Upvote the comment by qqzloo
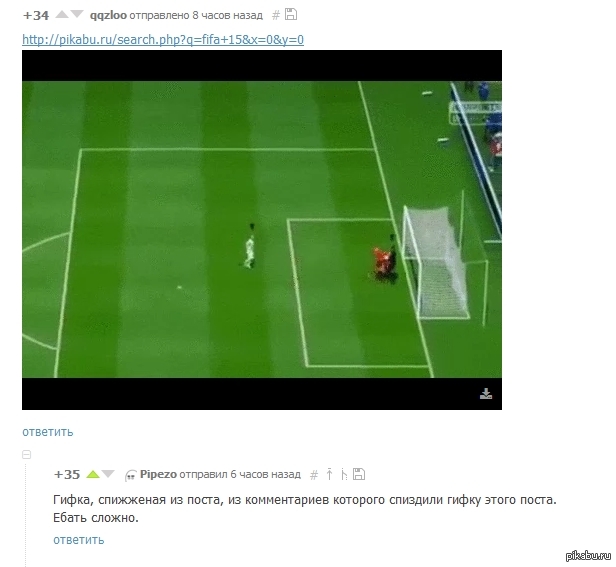Image resolution: width=616 pixels, height=567 pixels. (62, 15)
